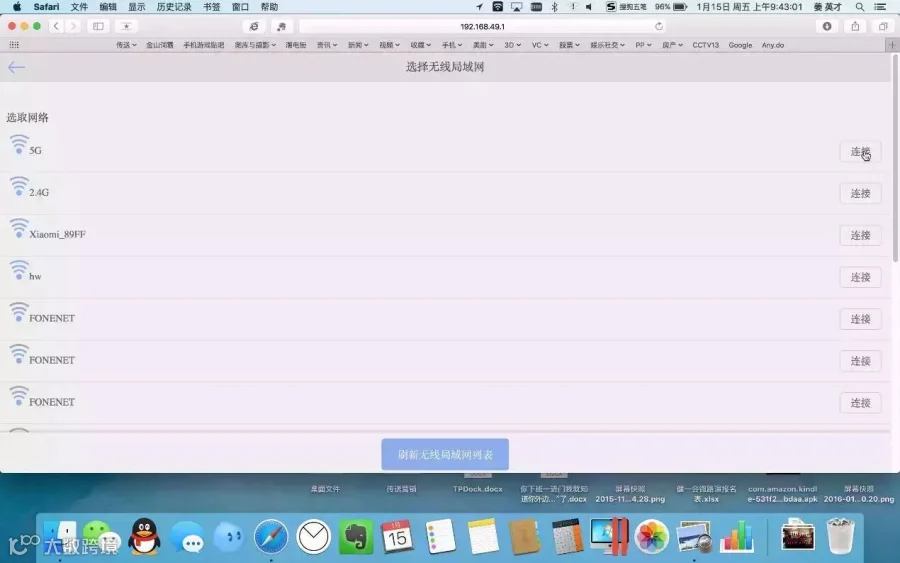Select TPDock.docx file on desktop
This screenshot has height=563, width=900.
point(478,489)
